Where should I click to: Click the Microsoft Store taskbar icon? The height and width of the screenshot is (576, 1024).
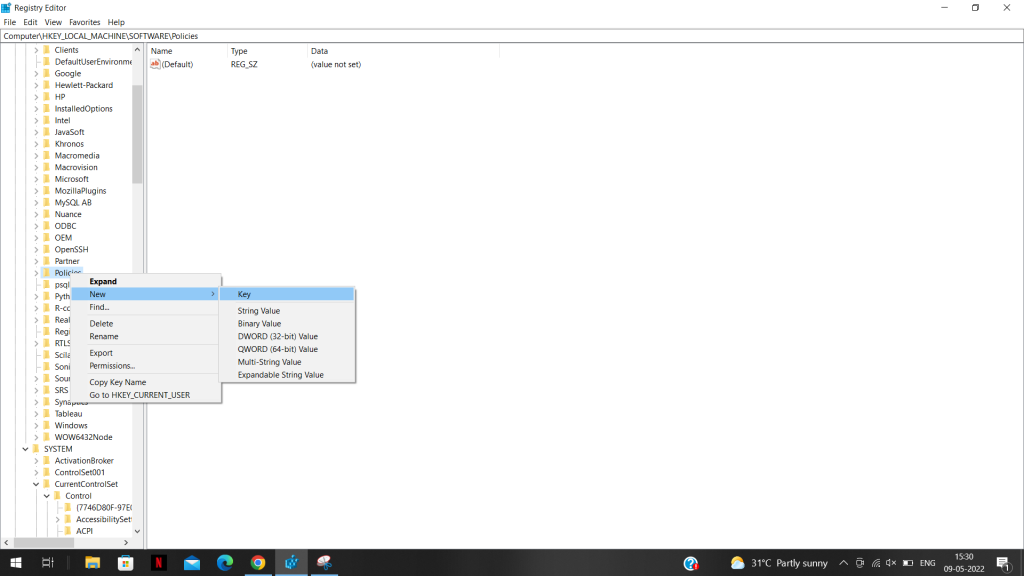(x=125, y=562)
